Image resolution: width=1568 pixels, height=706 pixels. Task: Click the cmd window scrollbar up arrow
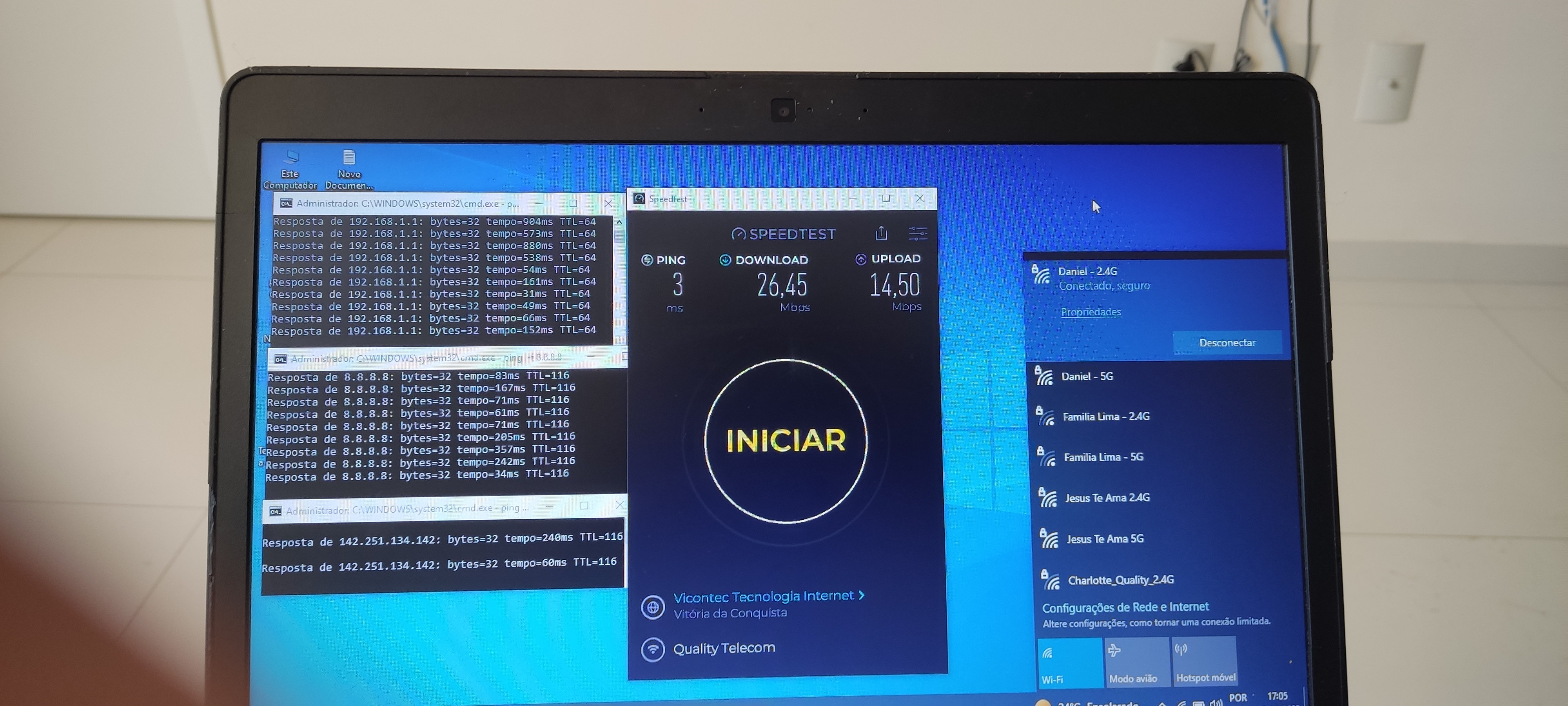point(619,222)
